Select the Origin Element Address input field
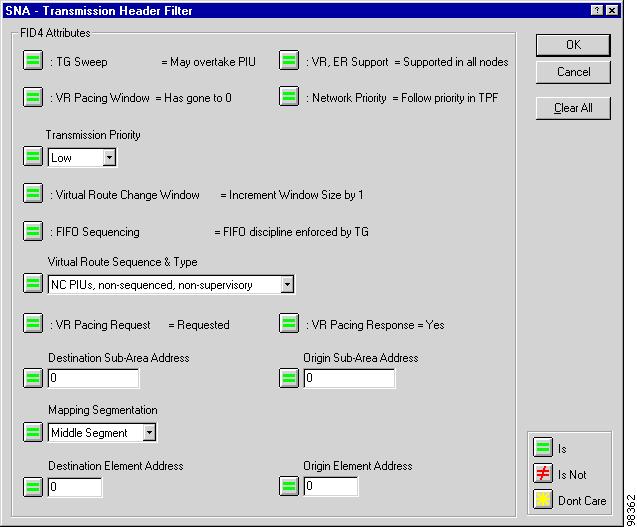637x527 pixels. coord(331,487)
